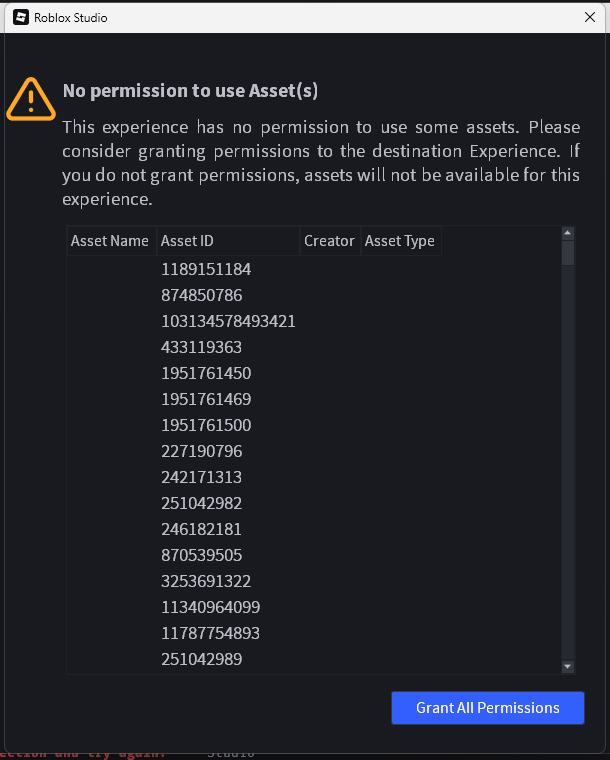The width and height of the screenshot is (610, 760).
Task: Sort by the Creator column header
Action: point(329,241)
